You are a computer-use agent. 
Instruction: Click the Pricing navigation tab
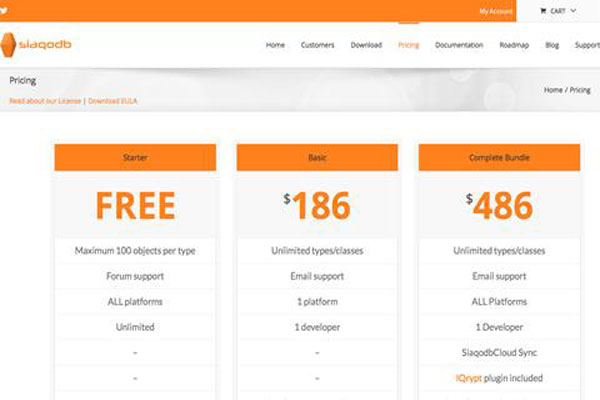(408, 45)
